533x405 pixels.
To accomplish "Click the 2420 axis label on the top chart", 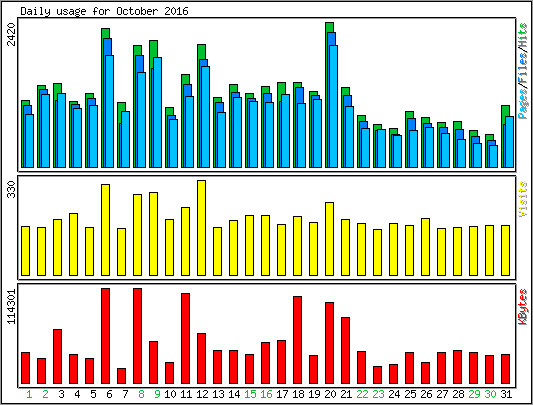I will (x=12, y=34).
